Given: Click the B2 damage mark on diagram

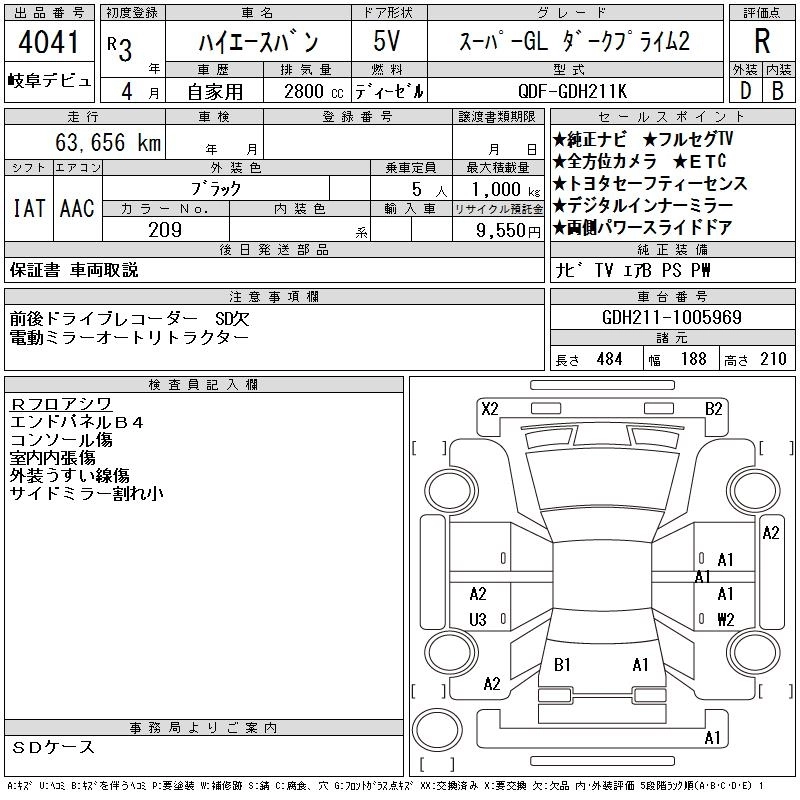Looking at the screenshot, I should click(x=713, y=409).
